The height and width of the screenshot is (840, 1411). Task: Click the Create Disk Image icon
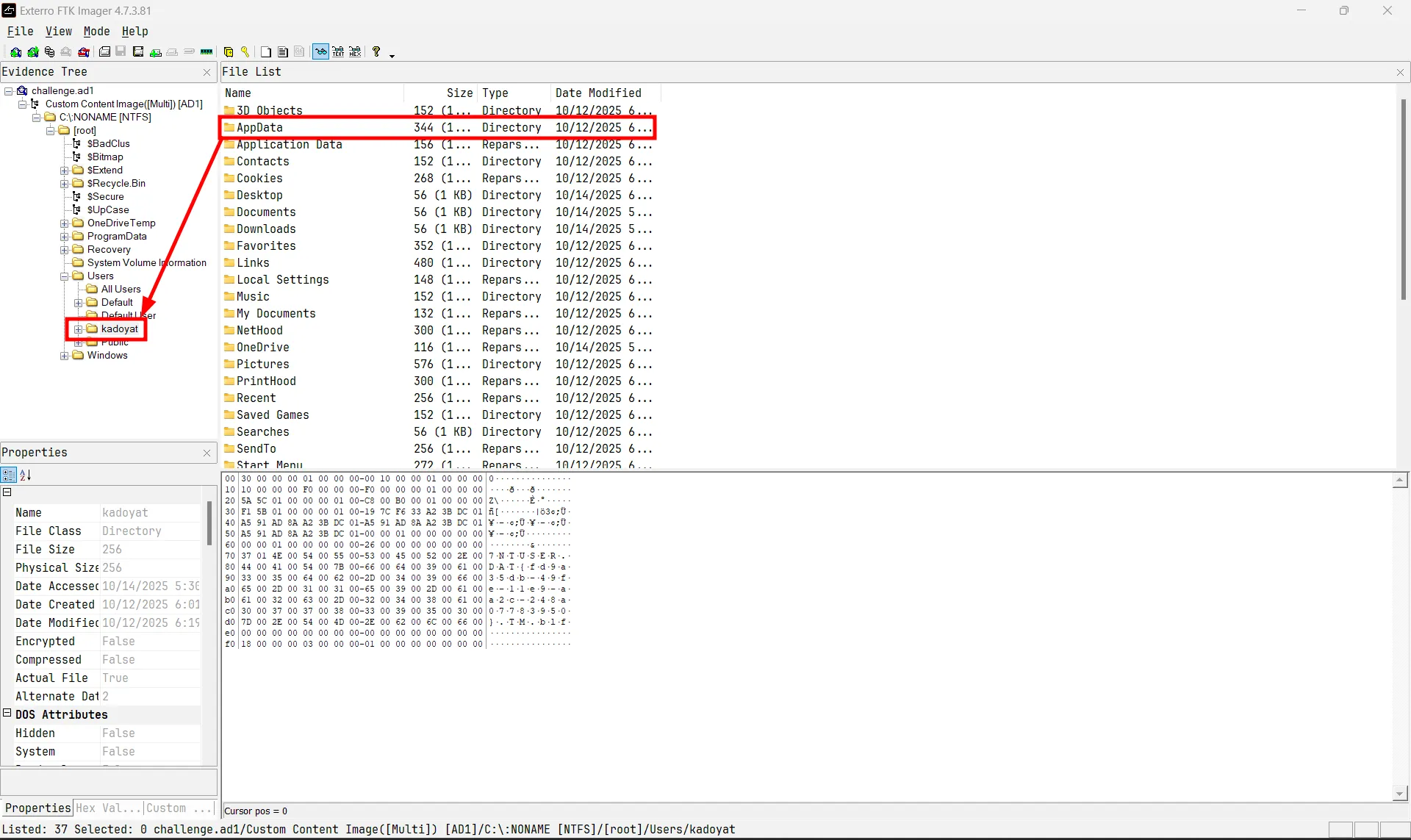tap(104, 52)
